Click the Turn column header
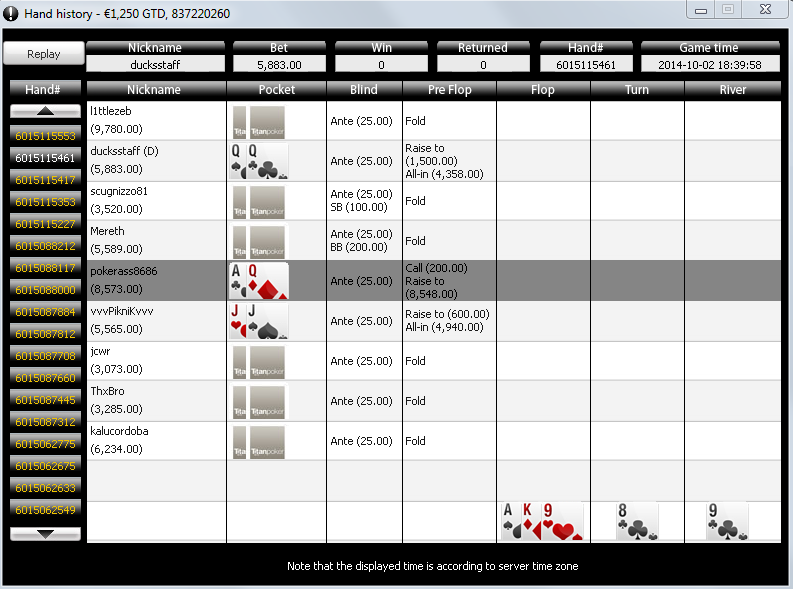 click(x=637, y=89)
